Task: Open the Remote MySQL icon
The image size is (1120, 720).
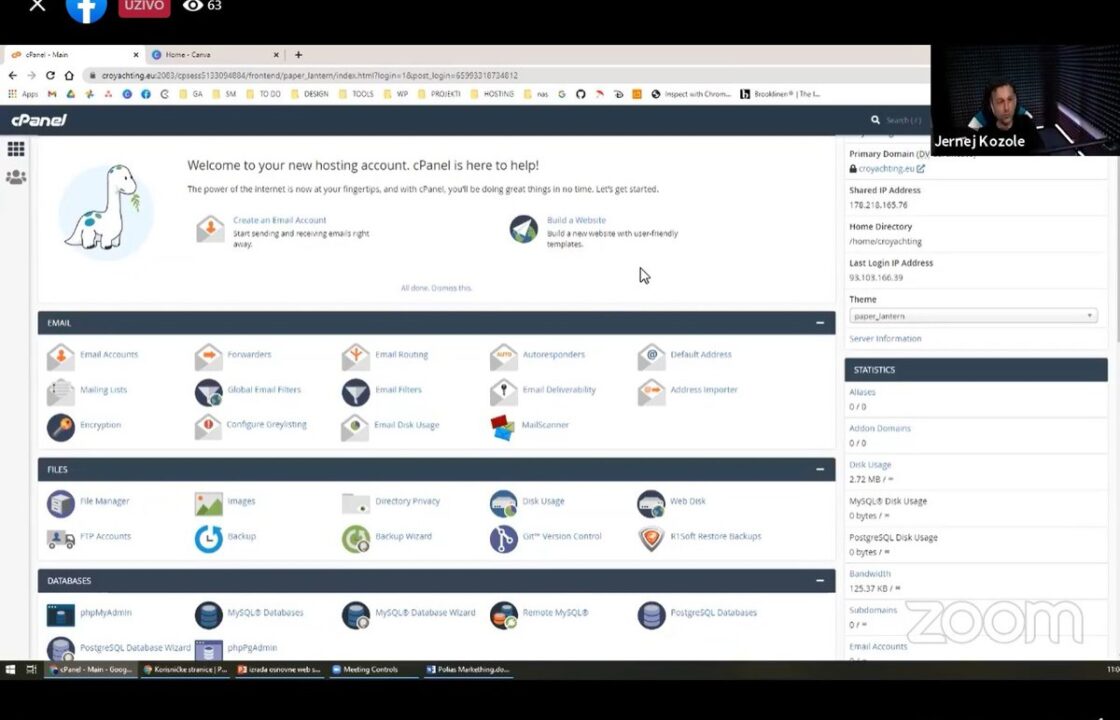Action: pos(504,614)
